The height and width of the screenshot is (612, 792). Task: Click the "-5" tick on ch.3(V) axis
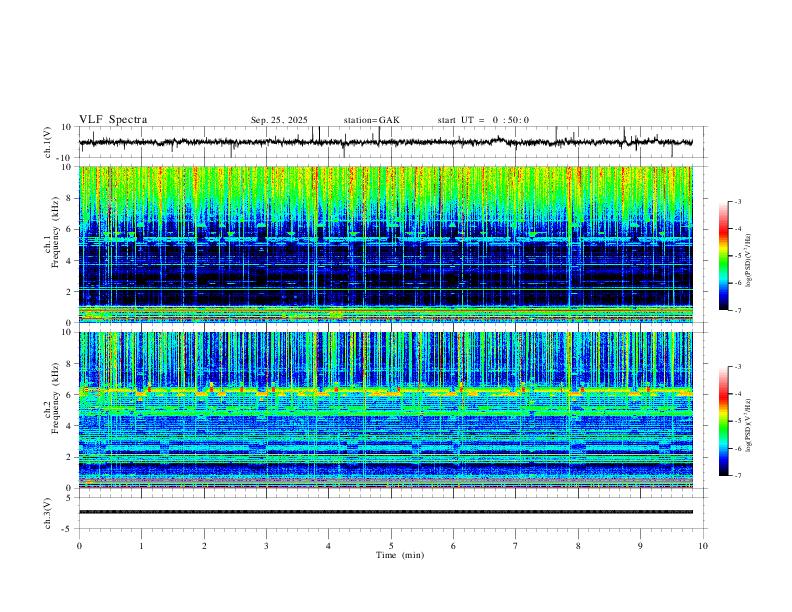point(68,529)
